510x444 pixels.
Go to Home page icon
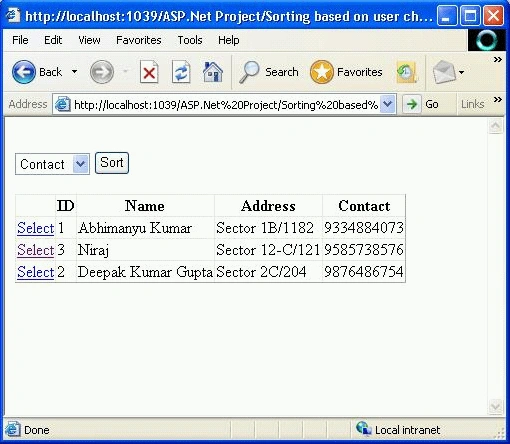[213, 72]
